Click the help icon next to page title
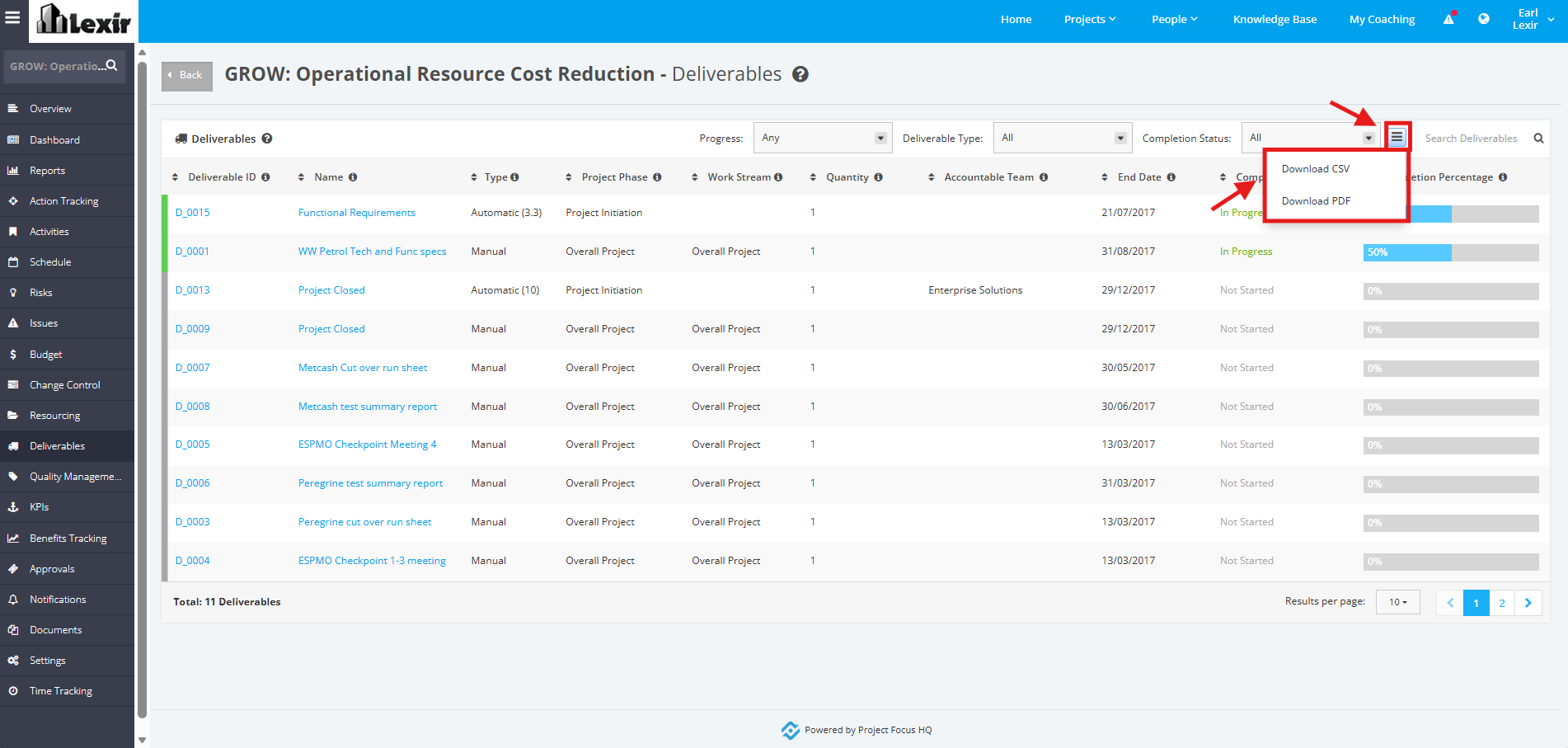Image resolution: width=1568 pixels, height=748 pixels. pos(800,74)
